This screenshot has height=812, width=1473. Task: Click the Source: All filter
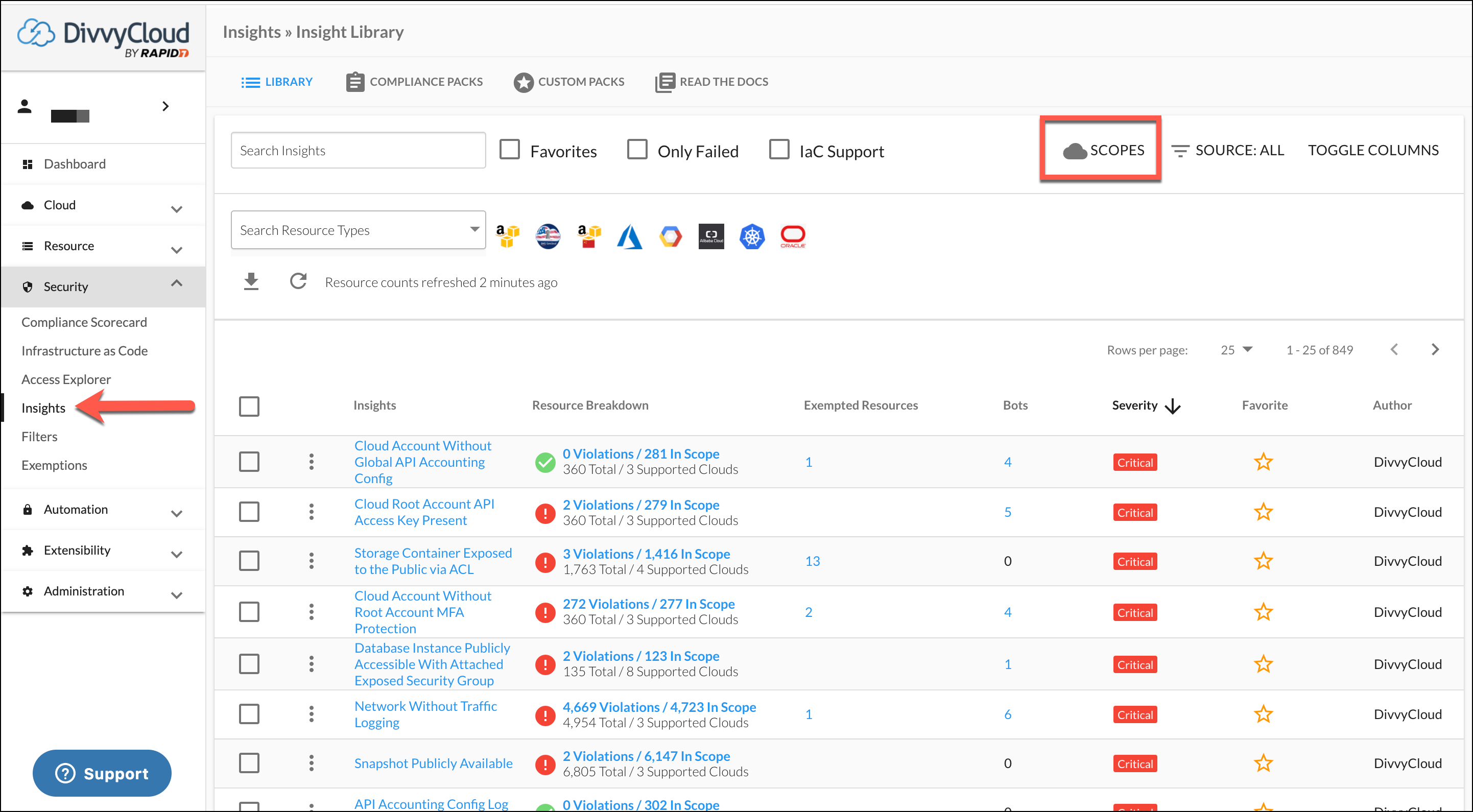(x=1227, y=150)
